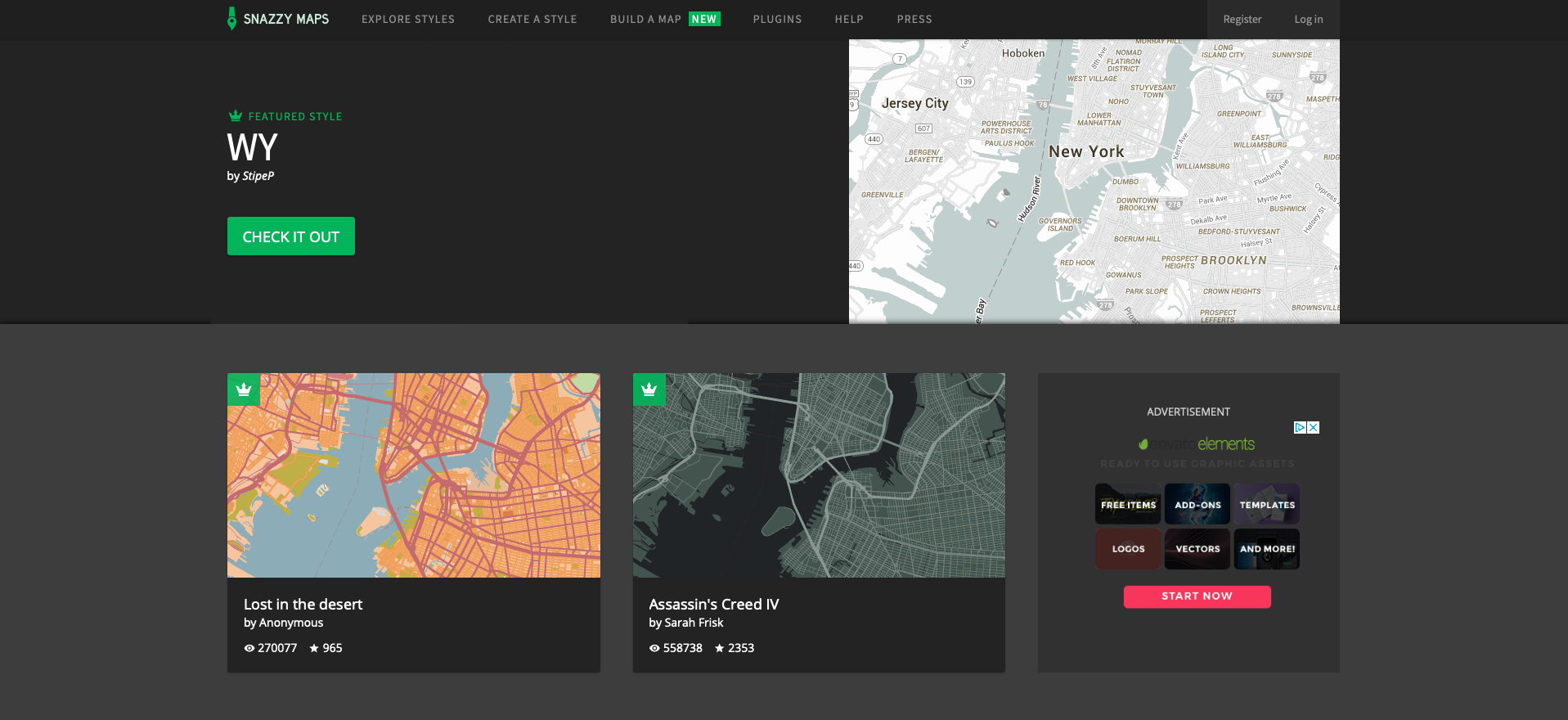Screen dimensions: 1568x720
Task: Click Add-Ons tile in the advertisement
Action: coord(1197,504)
